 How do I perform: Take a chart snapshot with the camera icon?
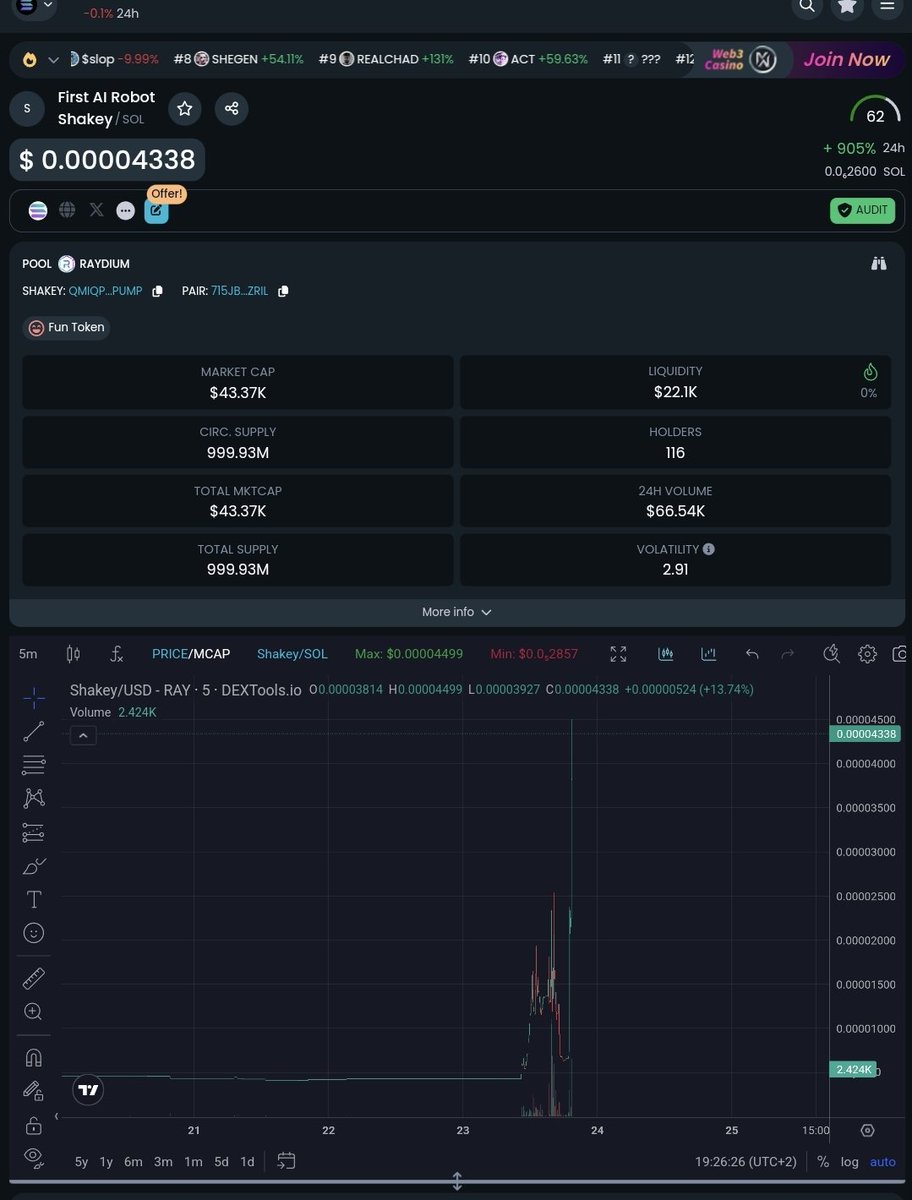click(899, 653)
